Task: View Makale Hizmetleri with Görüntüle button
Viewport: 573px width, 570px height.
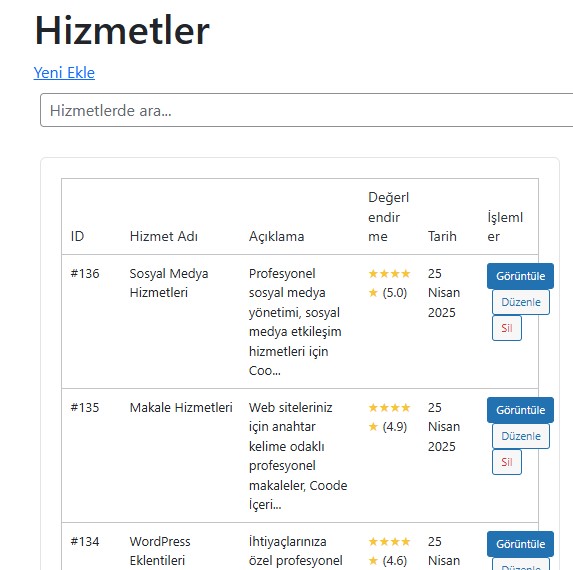Action: (520, 410)
